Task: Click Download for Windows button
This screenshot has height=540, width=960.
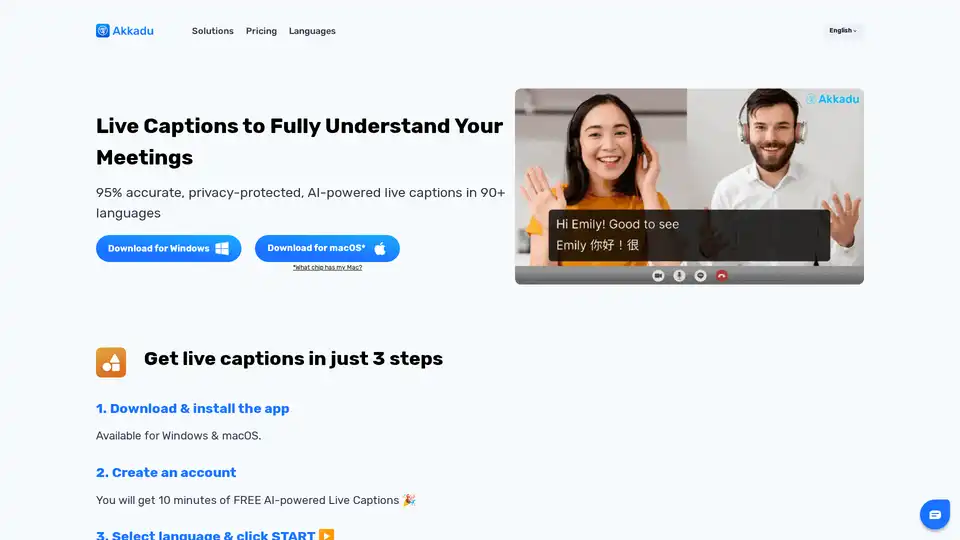Action: [x=168, y=248]
